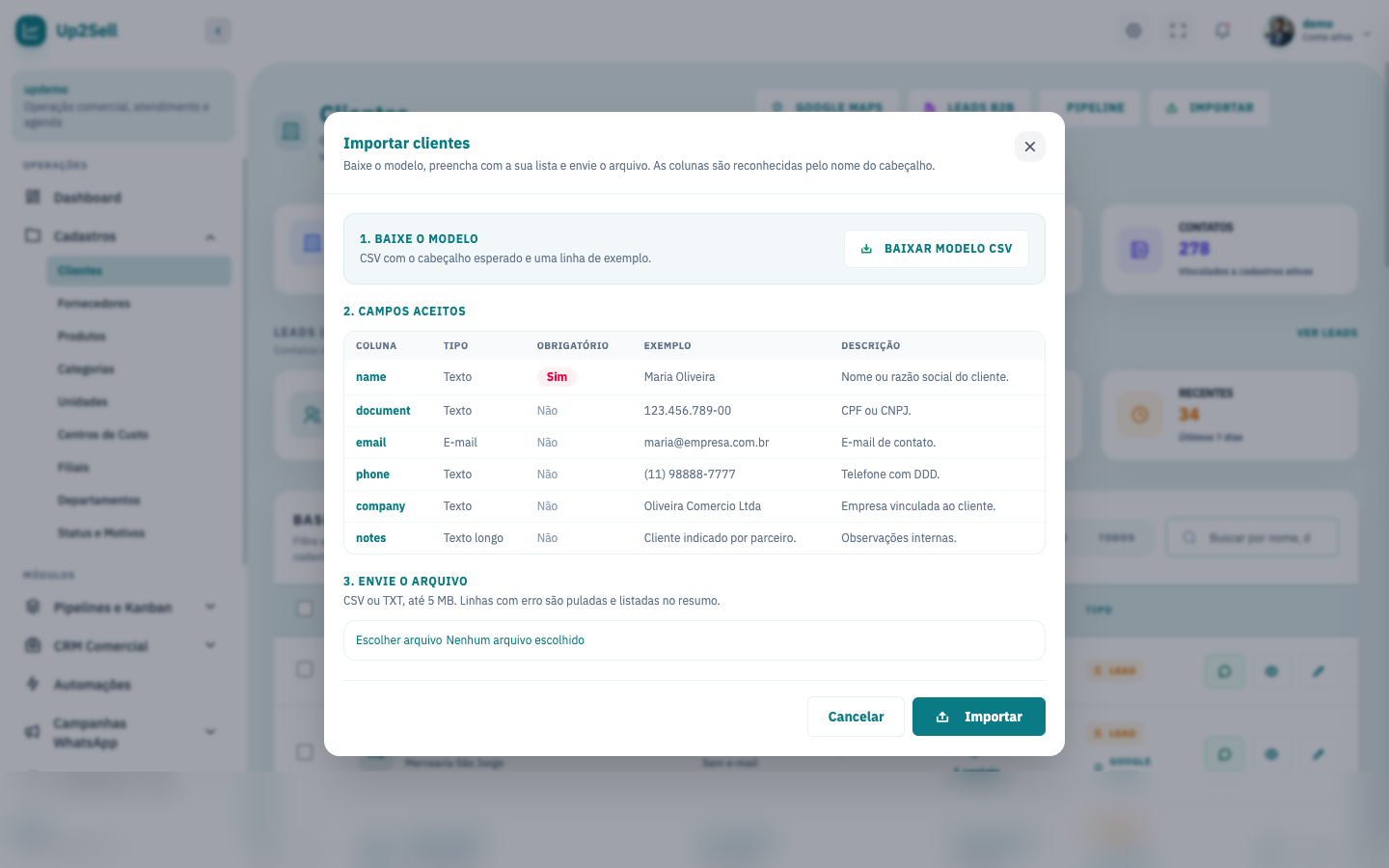Open the demo user account menu

pos(1318,31)
